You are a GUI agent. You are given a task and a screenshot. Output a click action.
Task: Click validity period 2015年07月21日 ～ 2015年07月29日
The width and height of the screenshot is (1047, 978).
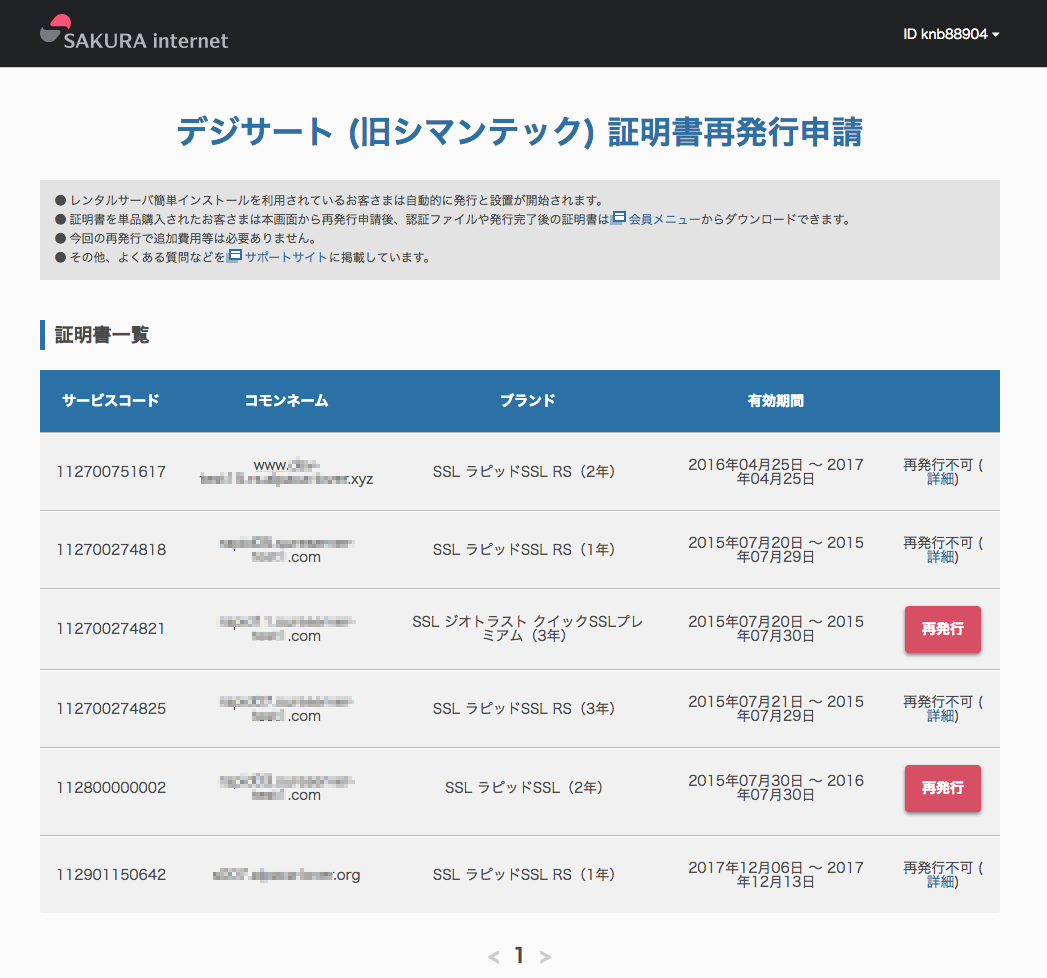(775, 708)
